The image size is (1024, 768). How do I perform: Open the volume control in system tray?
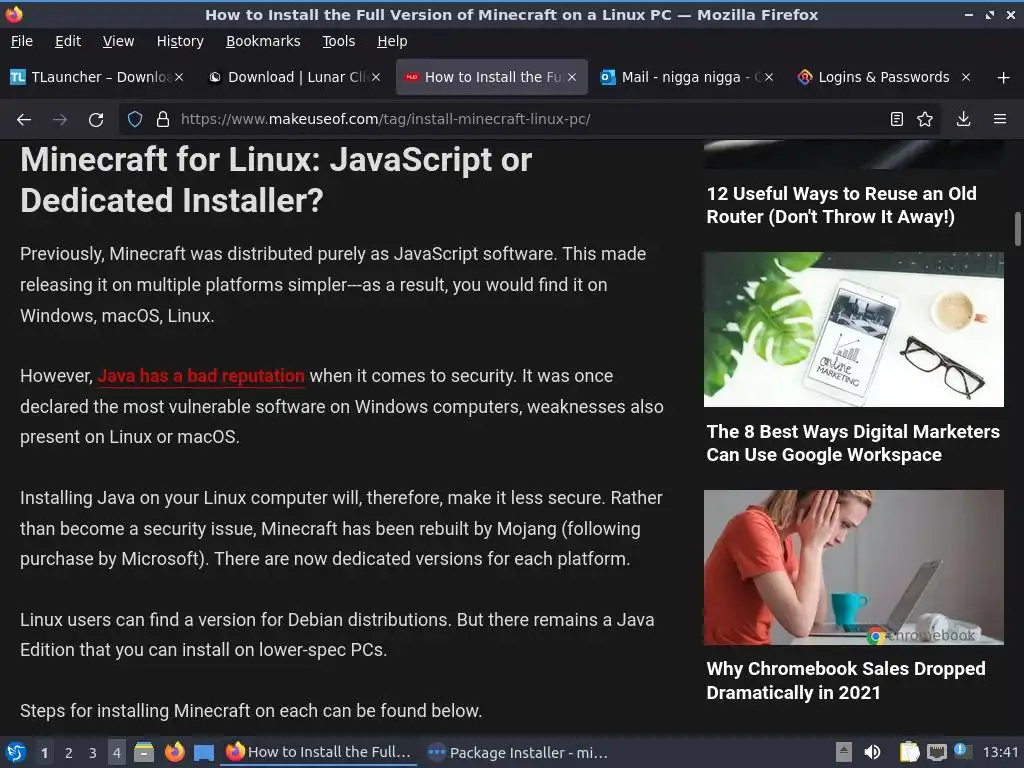pyautogui.click(x=872, y=752)
